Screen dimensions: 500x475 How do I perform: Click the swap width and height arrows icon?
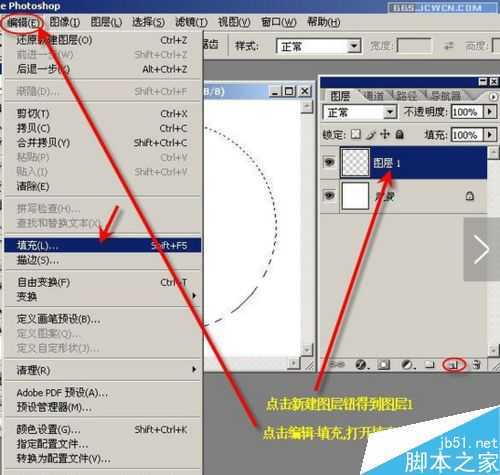click(x=449, y=46)
